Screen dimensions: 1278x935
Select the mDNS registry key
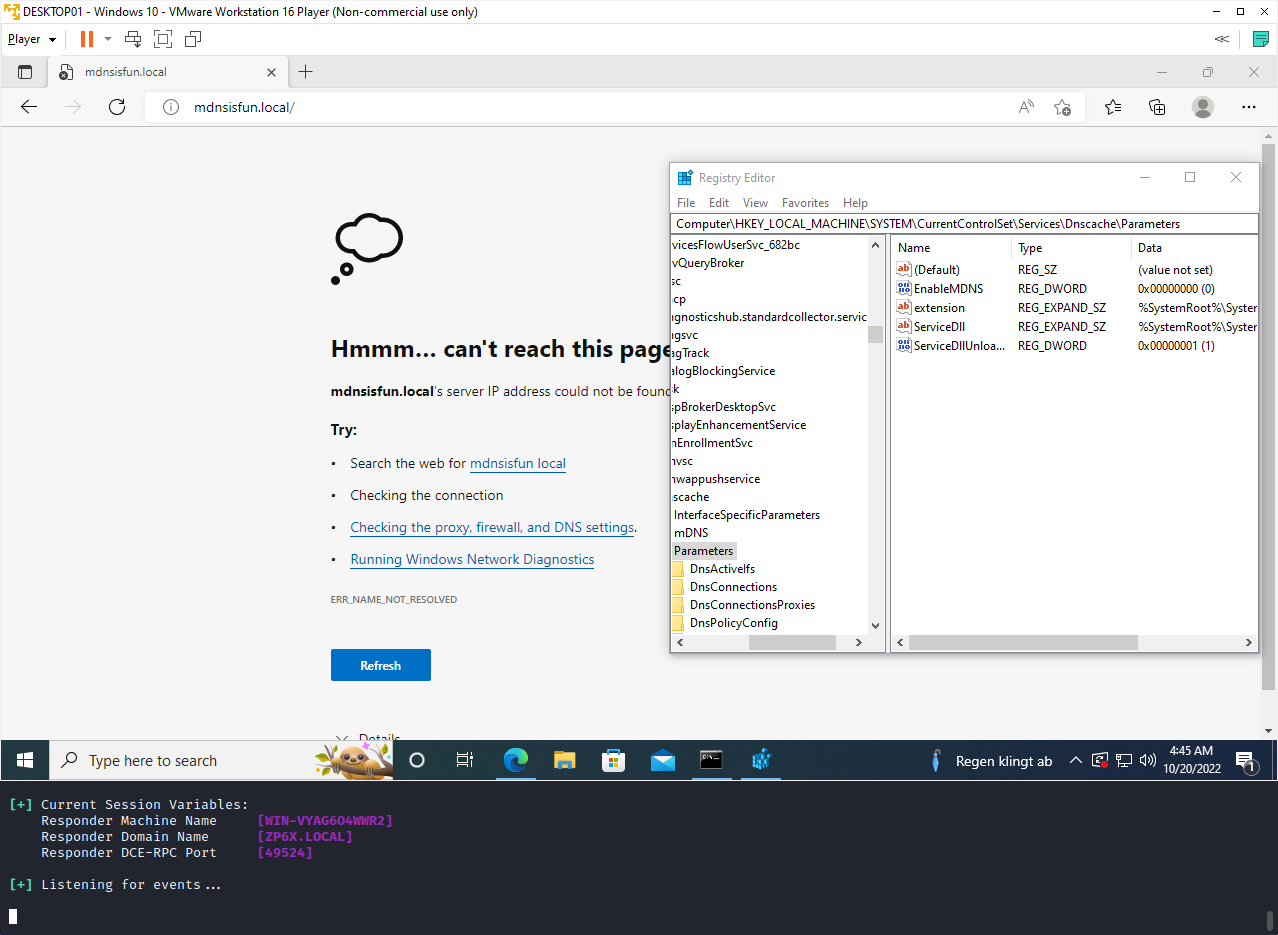pos(691,533)
